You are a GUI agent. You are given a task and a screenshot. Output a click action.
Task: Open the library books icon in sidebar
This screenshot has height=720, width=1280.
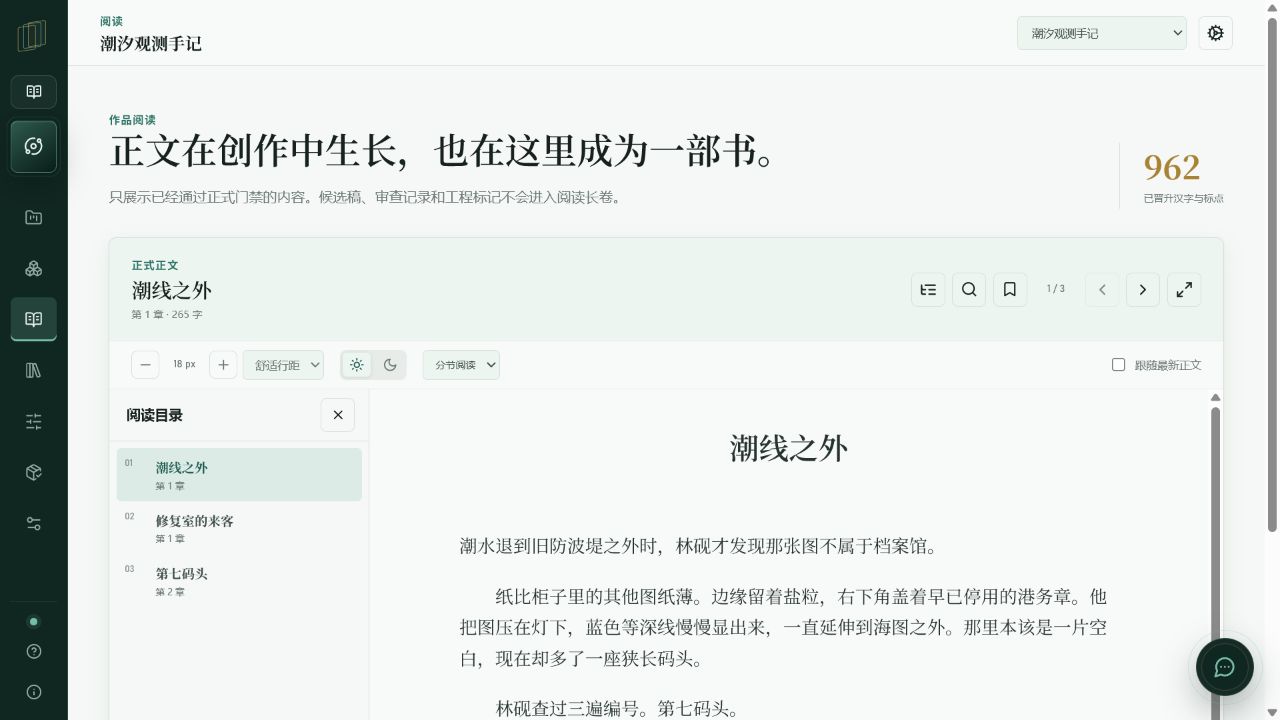pos(34,370)
